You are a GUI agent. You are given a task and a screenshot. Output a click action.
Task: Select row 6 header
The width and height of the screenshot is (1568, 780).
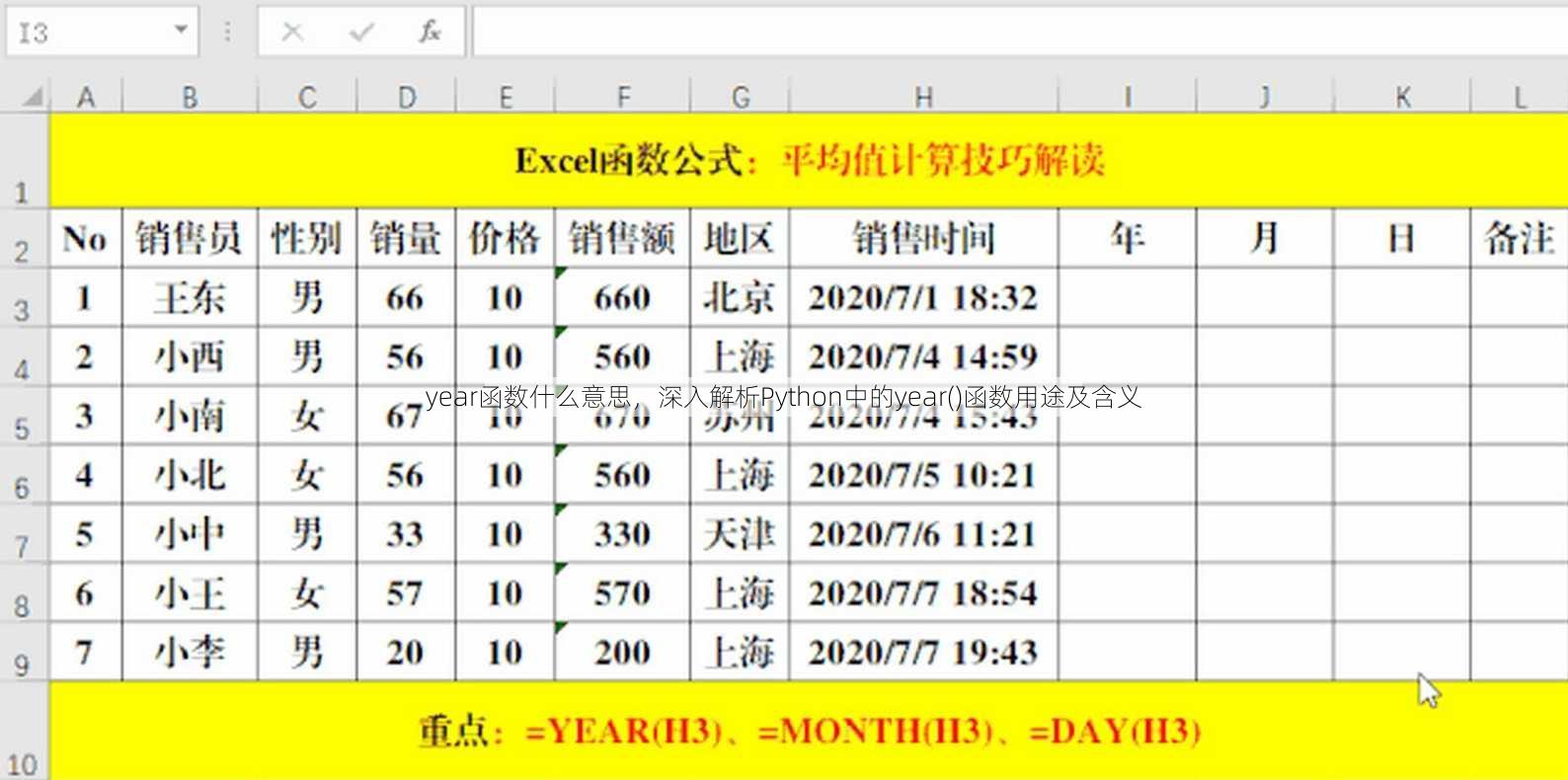[24, 475]
